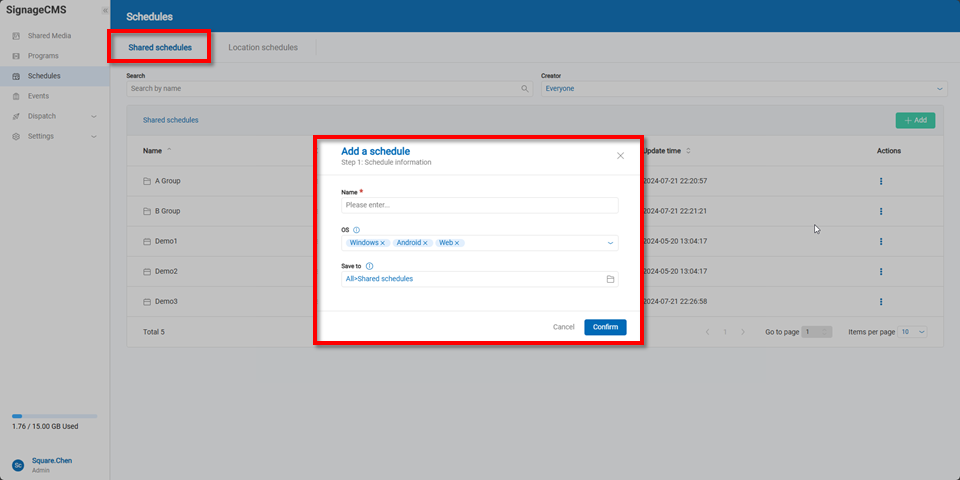Click the schedule Name input field

pos(479,205)
